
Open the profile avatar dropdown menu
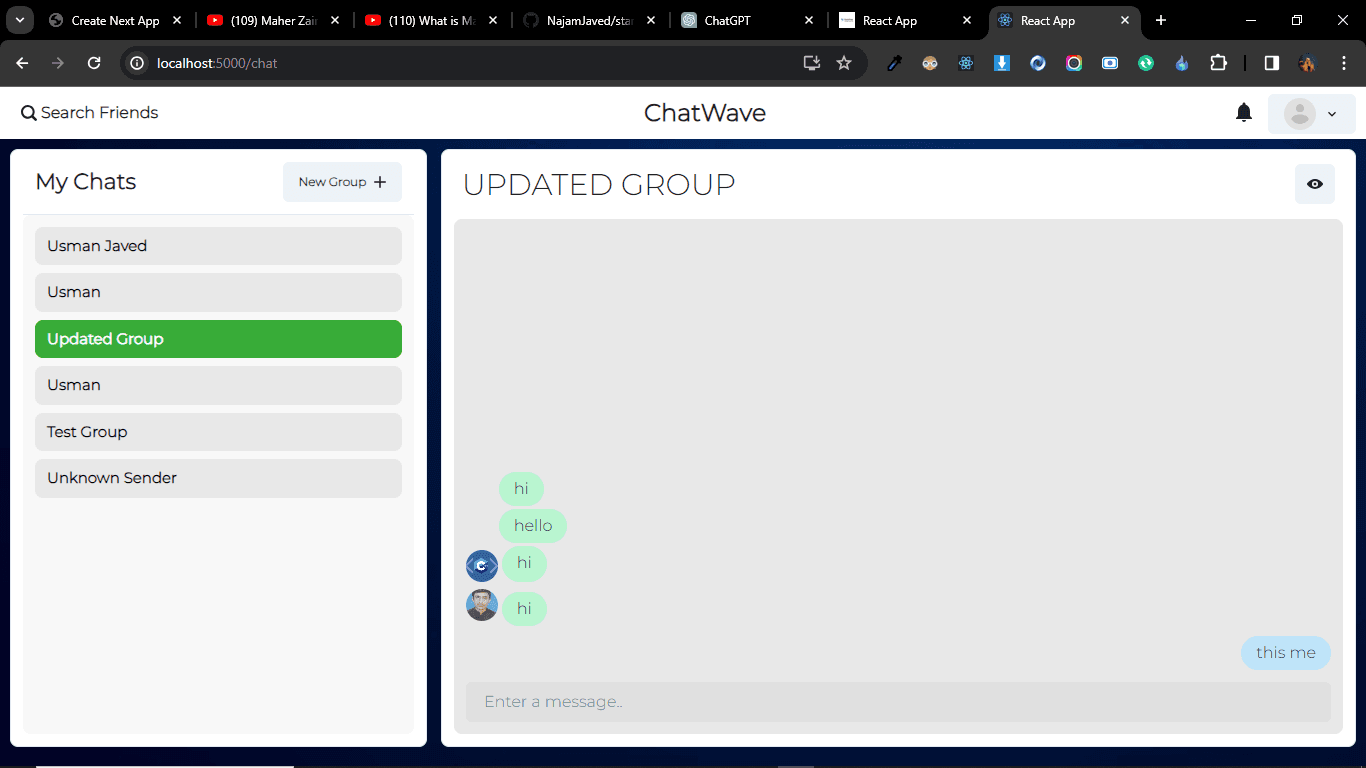1311,114
